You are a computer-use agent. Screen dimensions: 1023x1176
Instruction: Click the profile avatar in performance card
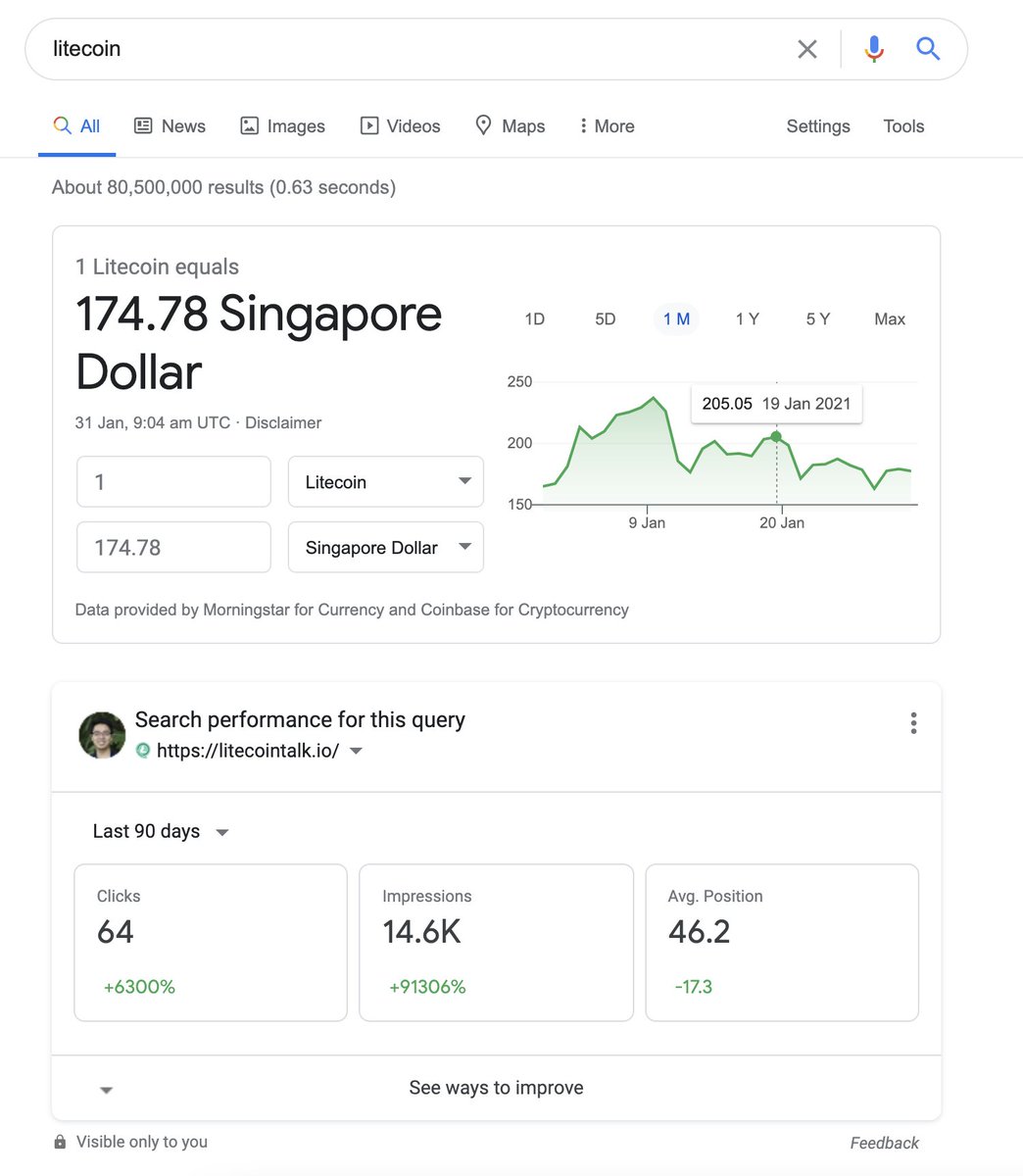(102, 735)
